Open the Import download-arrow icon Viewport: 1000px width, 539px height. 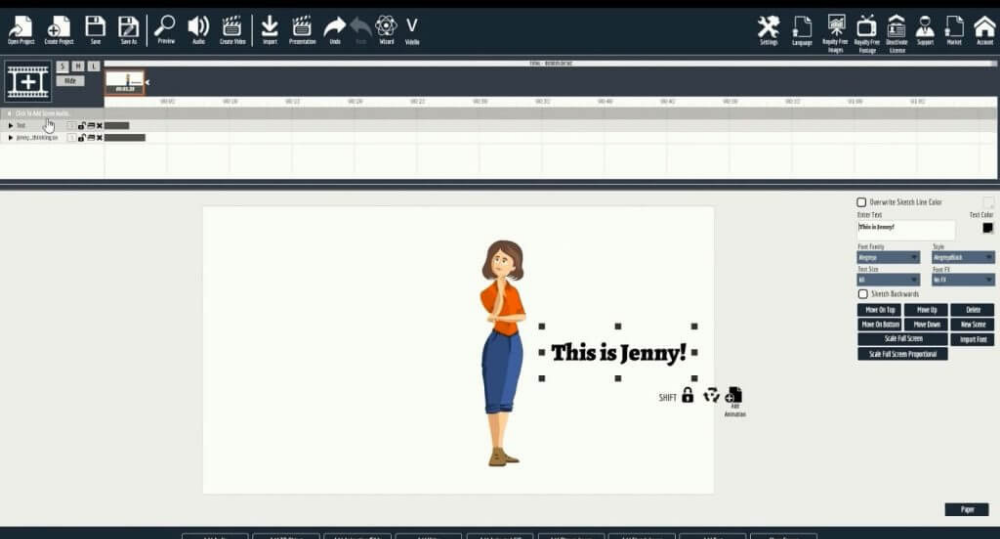point(270,30)
